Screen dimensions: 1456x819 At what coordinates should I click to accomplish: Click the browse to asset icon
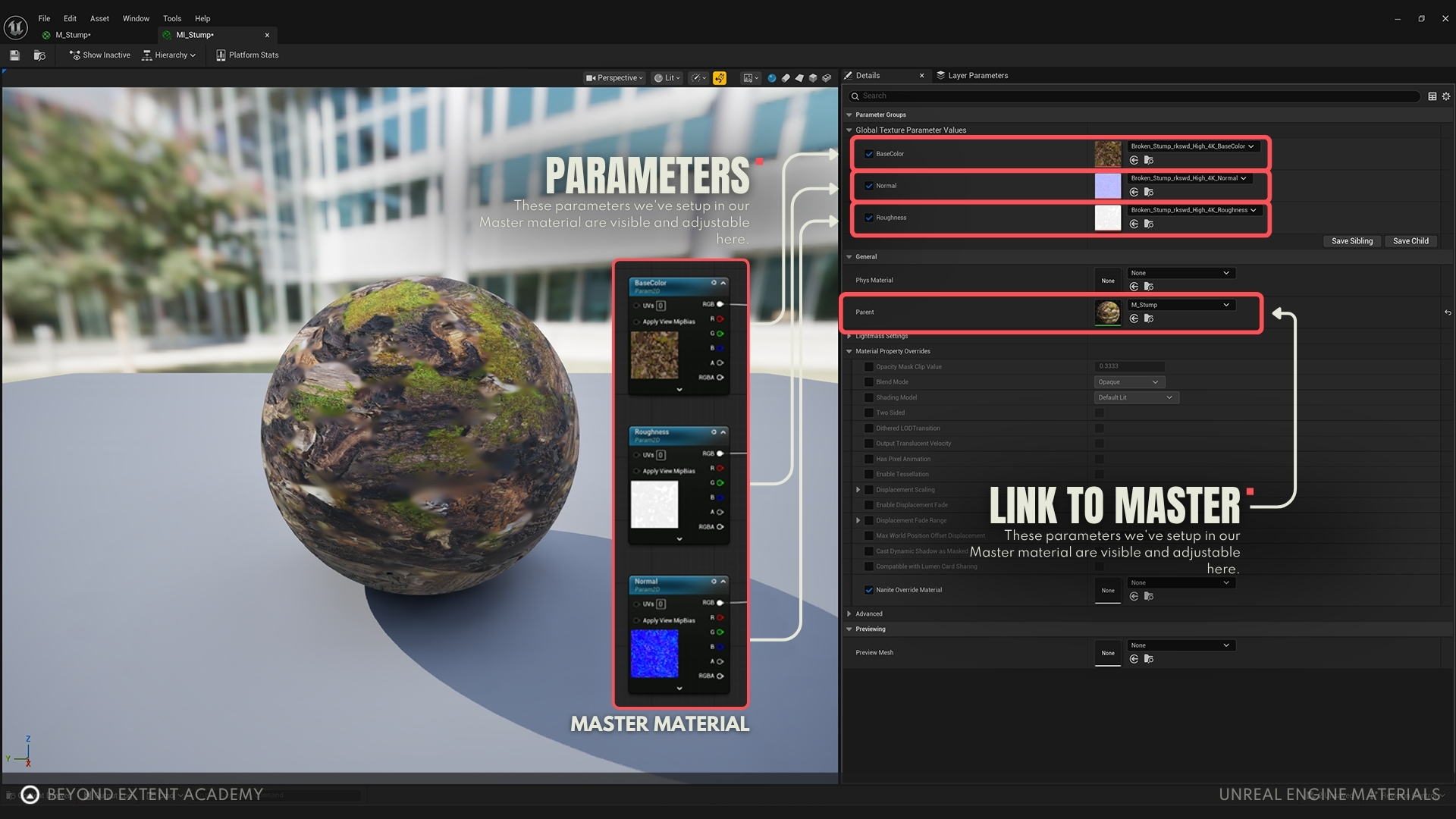39,55
